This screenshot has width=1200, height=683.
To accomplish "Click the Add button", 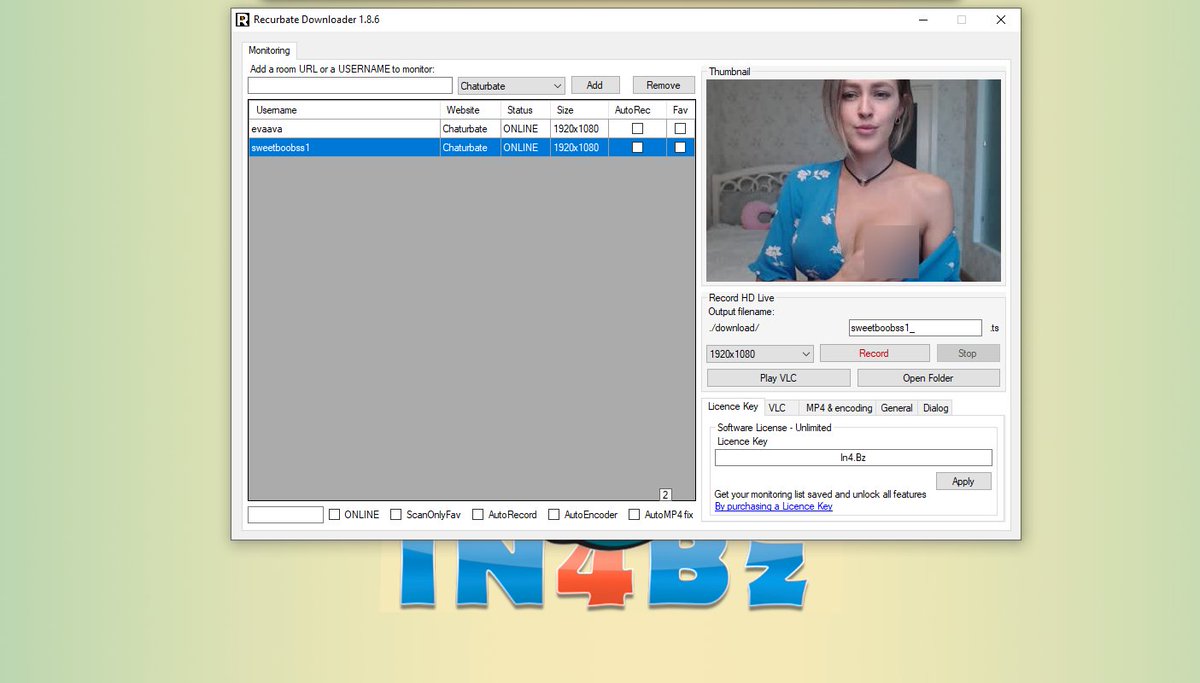I will point(595,86).
